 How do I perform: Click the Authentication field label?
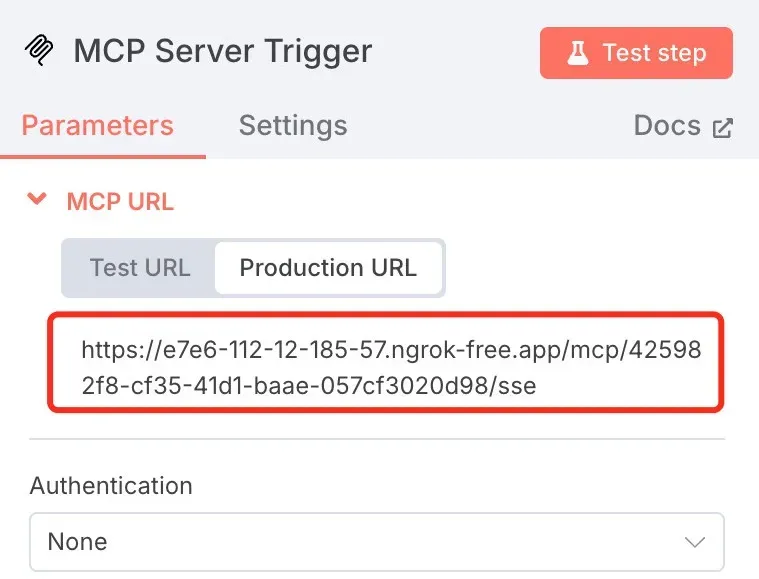coord(111,486)
